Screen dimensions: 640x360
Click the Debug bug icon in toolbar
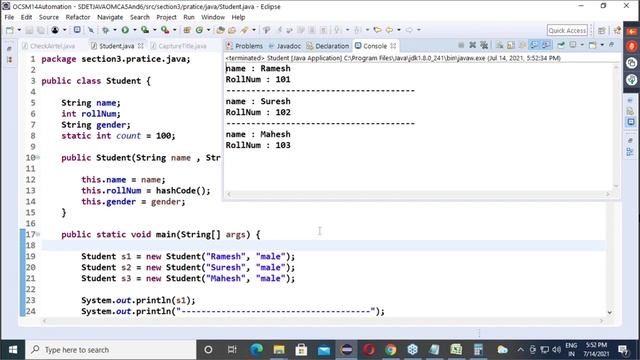(x=105, y=30)
